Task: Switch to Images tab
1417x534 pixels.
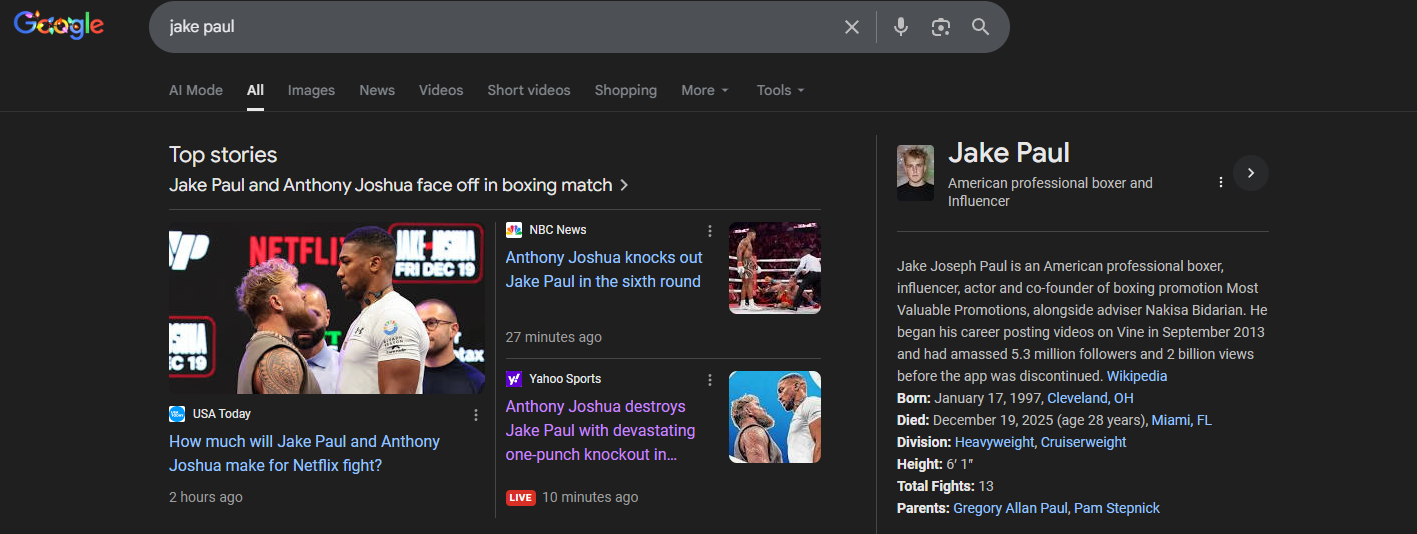Action: pyautogui.click(x=311, y=90)
